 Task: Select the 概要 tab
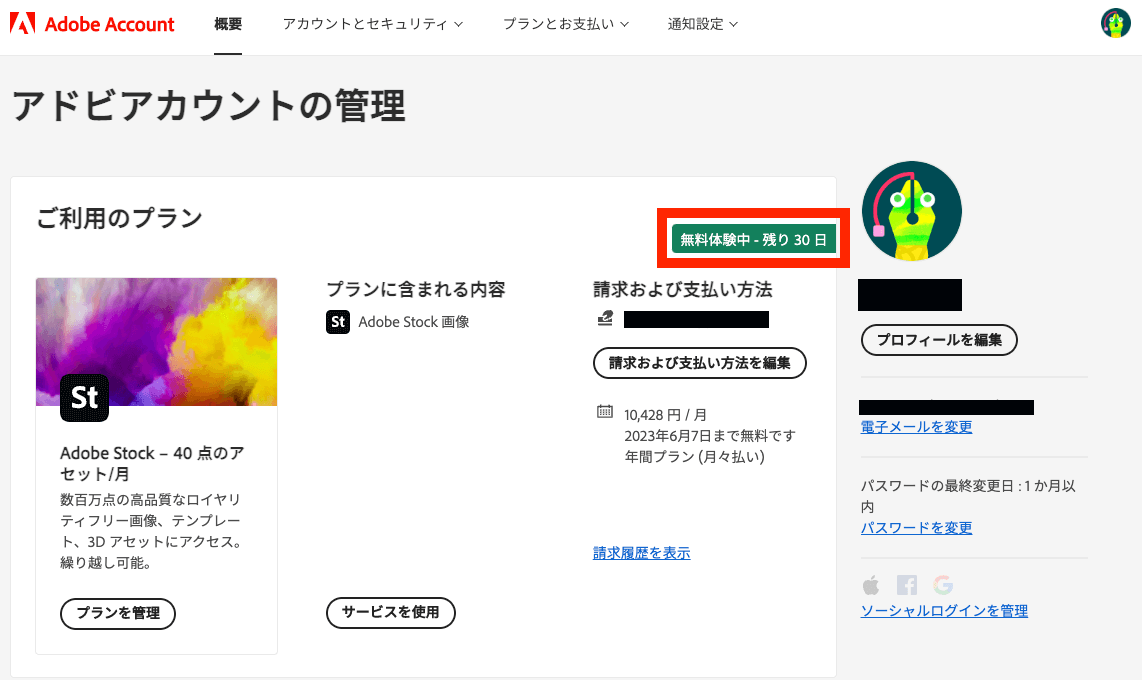coord(228,24)
